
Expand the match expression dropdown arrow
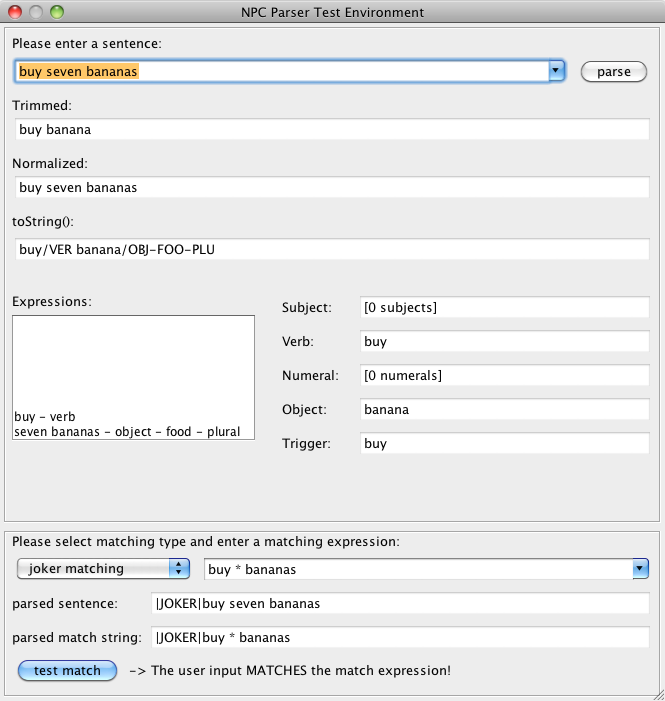point(639,569)
